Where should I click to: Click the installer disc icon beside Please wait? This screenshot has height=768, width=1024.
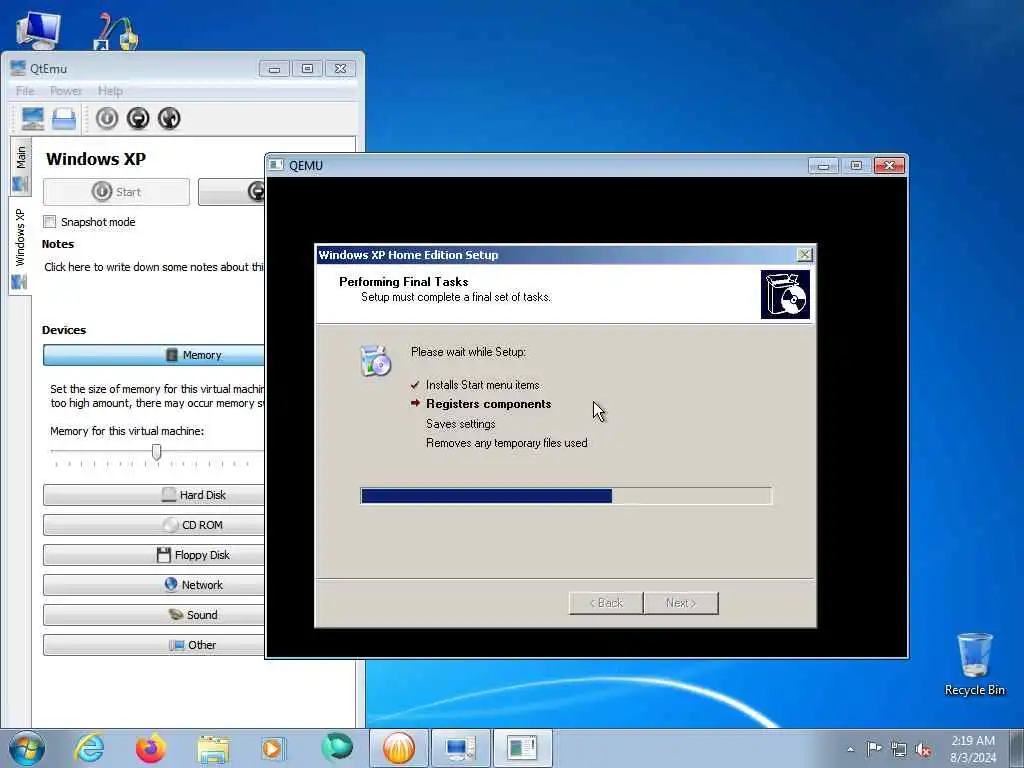pyautogui.click(x=376, y=360)
